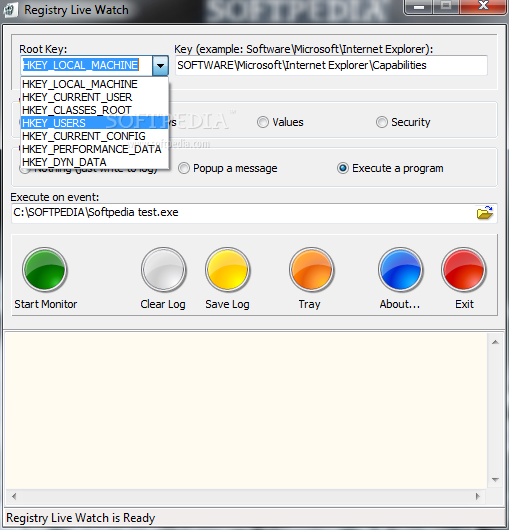Click the registry Key path input field

tap(331, 65)
